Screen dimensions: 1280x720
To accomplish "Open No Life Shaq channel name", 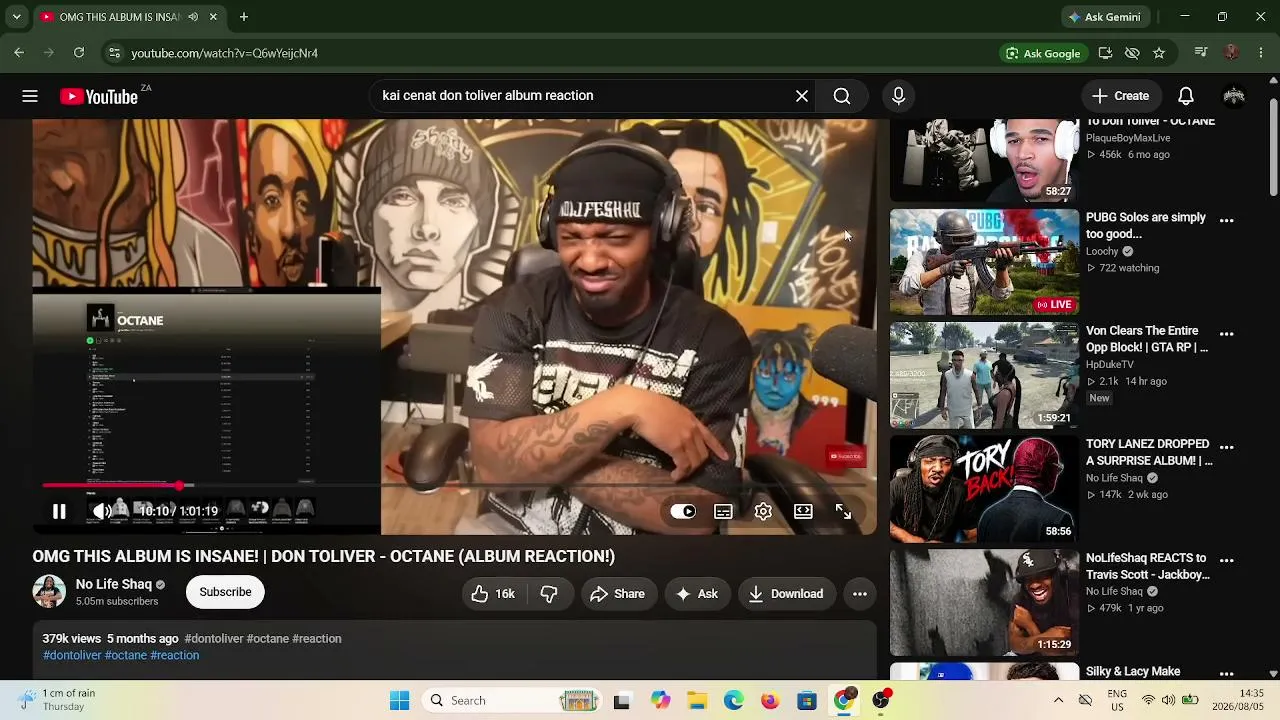I will pos(114,584).
